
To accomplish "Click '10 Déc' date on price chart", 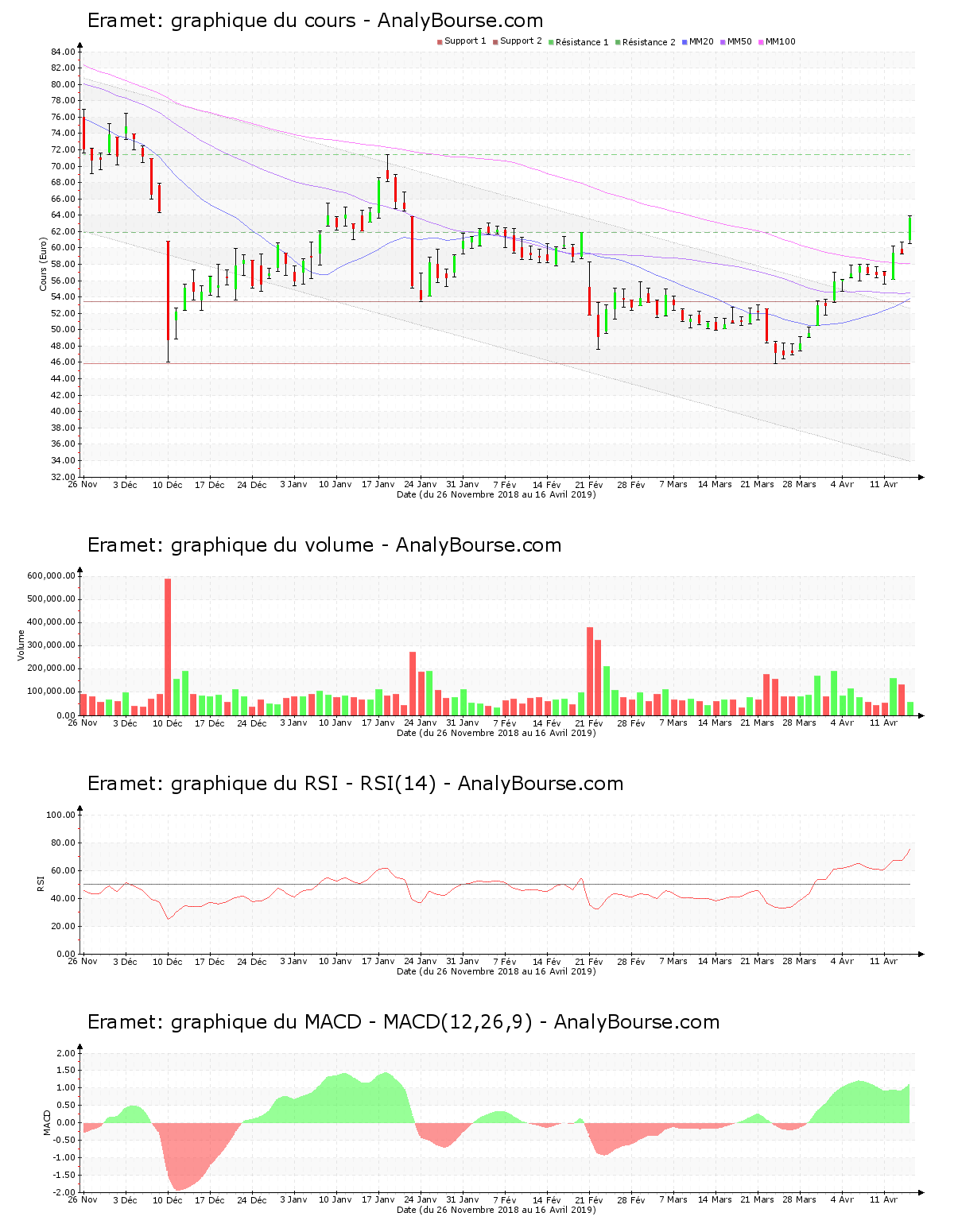I will tap(168, 485).
